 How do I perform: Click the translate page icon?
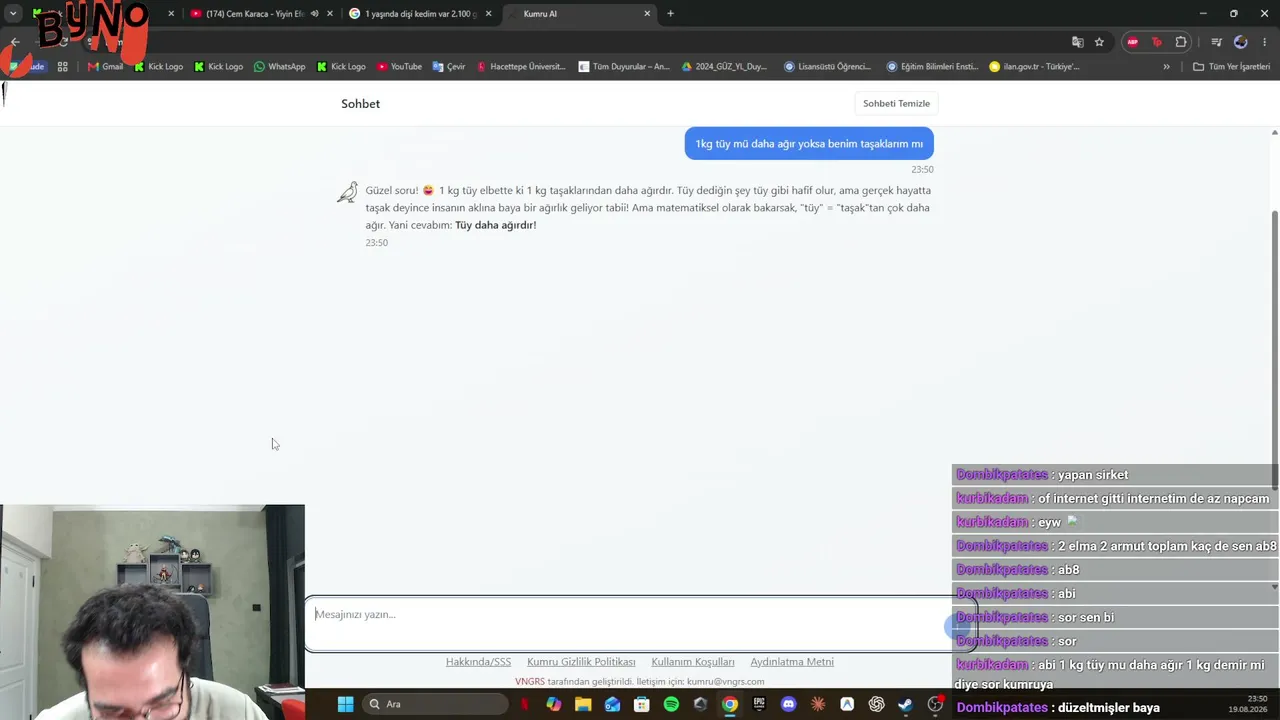click(x=1077, y=42)
